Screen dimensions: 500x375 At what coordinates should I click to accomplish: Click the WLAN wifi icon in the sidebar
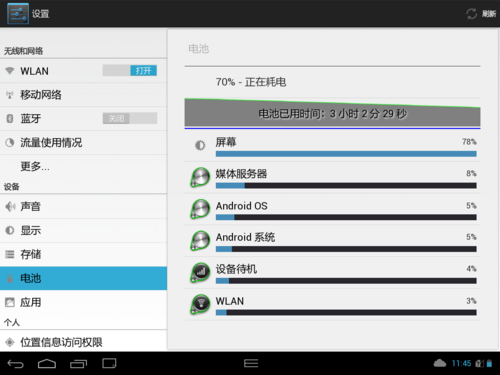10,71
